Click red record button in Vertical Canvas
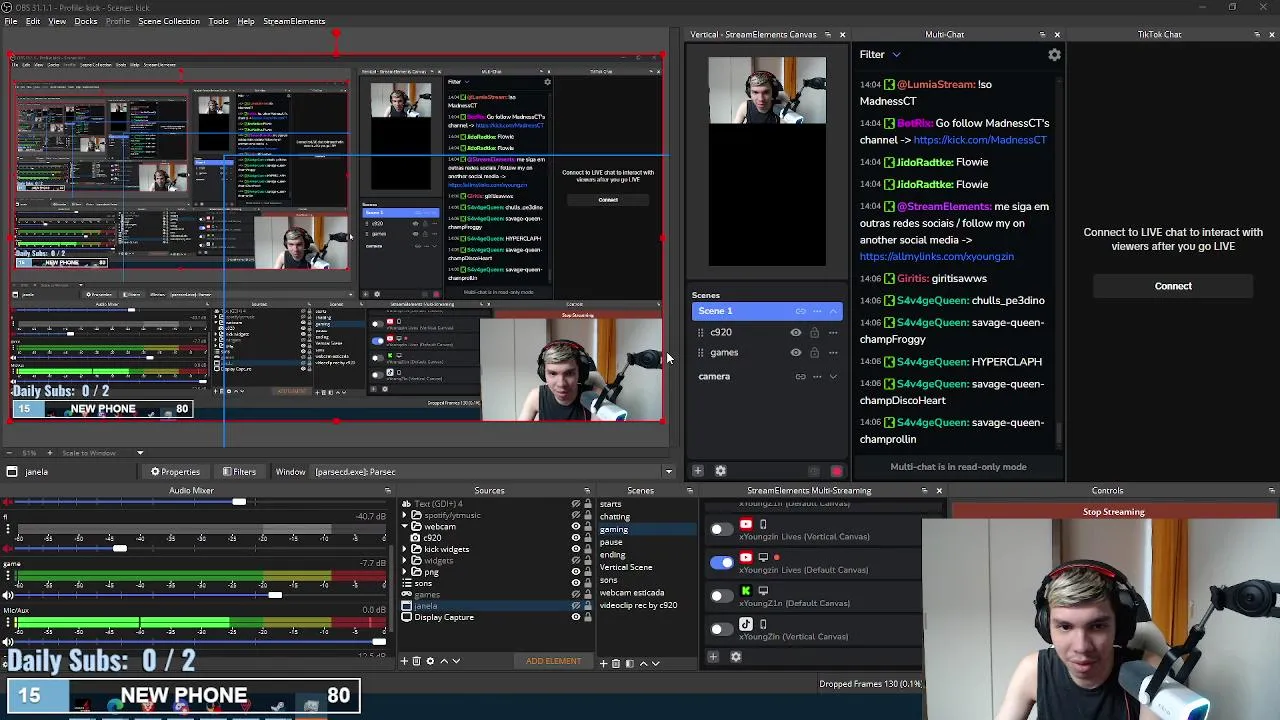This screenshot has height=720, width=1280. 836,471
